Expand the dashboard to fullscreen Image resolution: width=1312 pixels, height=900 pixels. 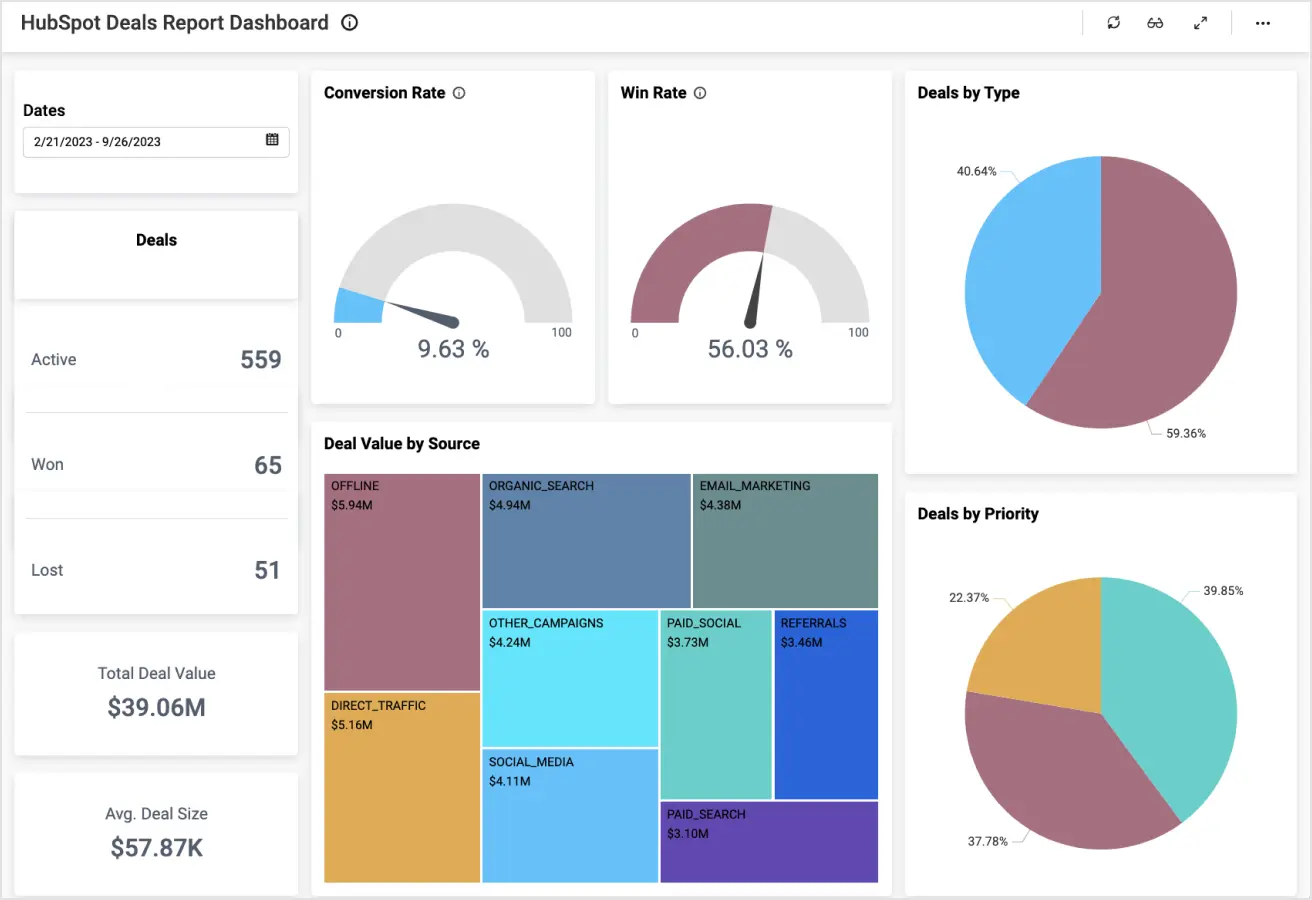pos(1200,22)
